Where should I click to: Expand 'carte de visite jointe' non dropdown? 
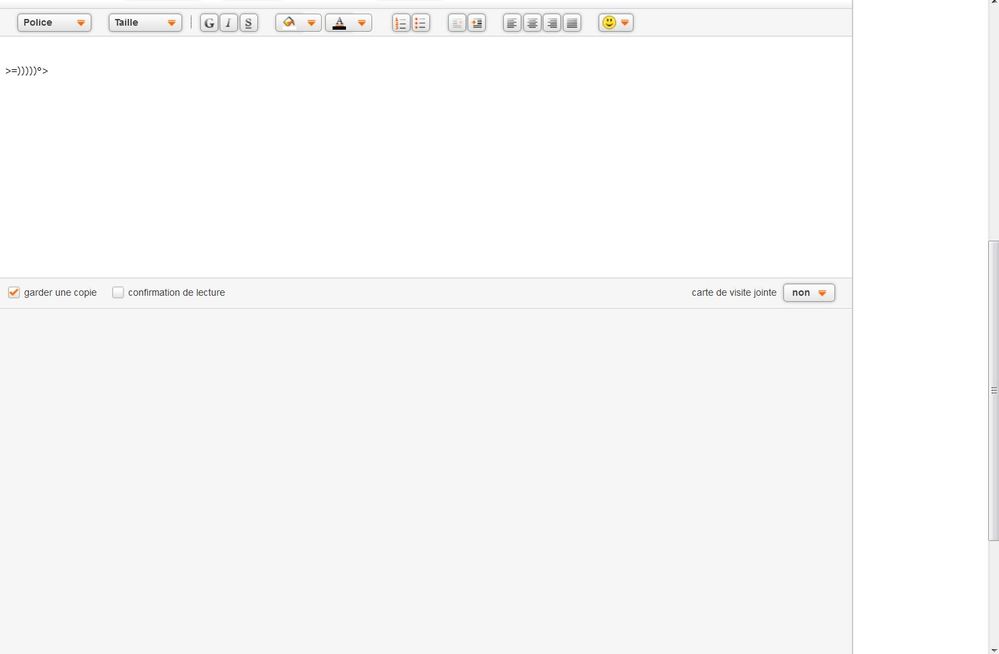click(809, 293)
